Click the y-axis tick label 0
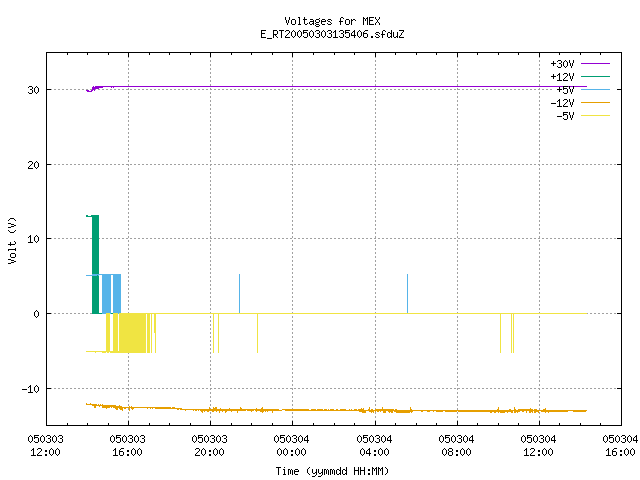Screen dimensions: 640x480 click(x=36, y=314)
